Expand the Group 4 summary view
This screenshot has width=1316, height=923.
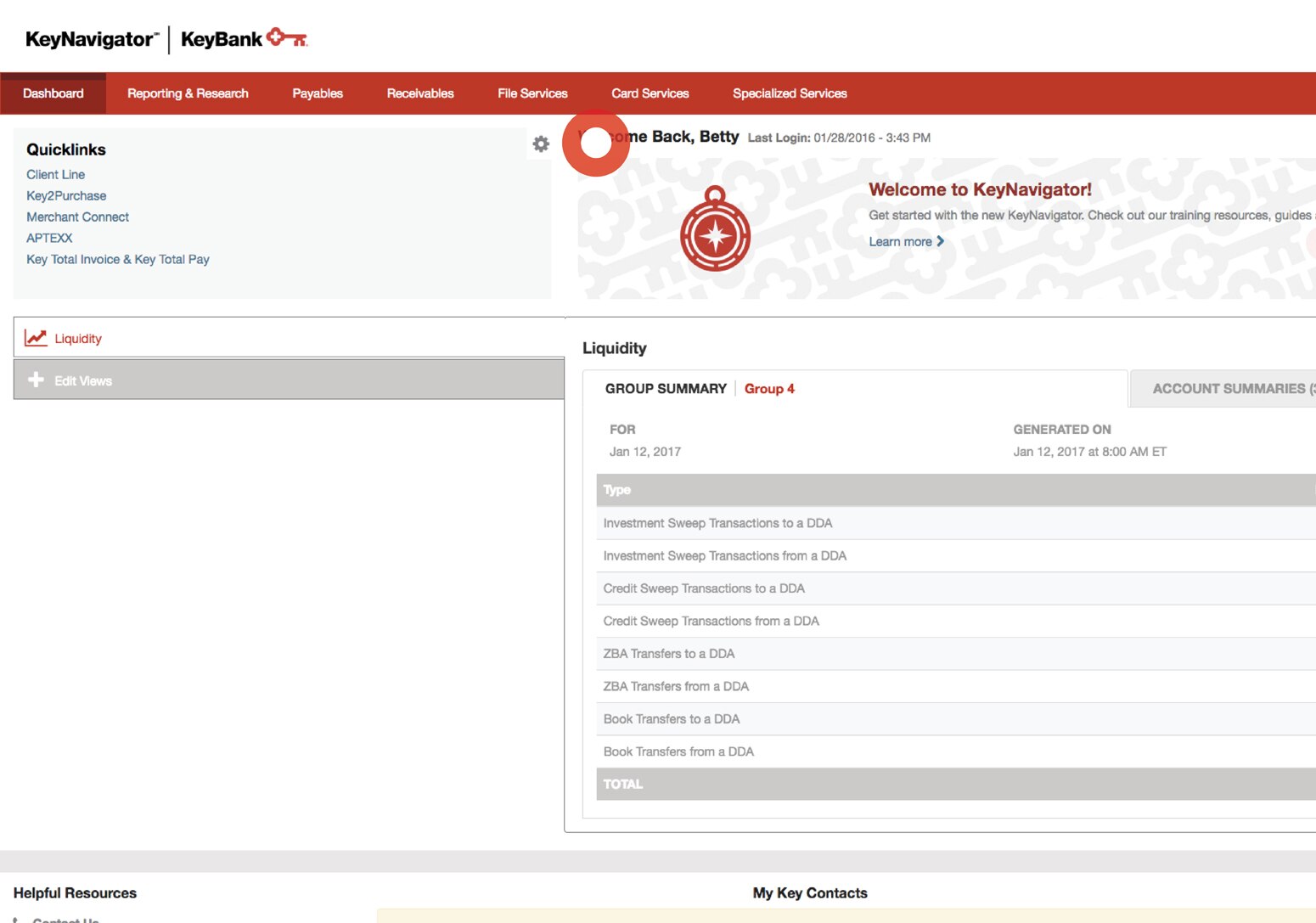pyautogui.click(x=769, y=388)
